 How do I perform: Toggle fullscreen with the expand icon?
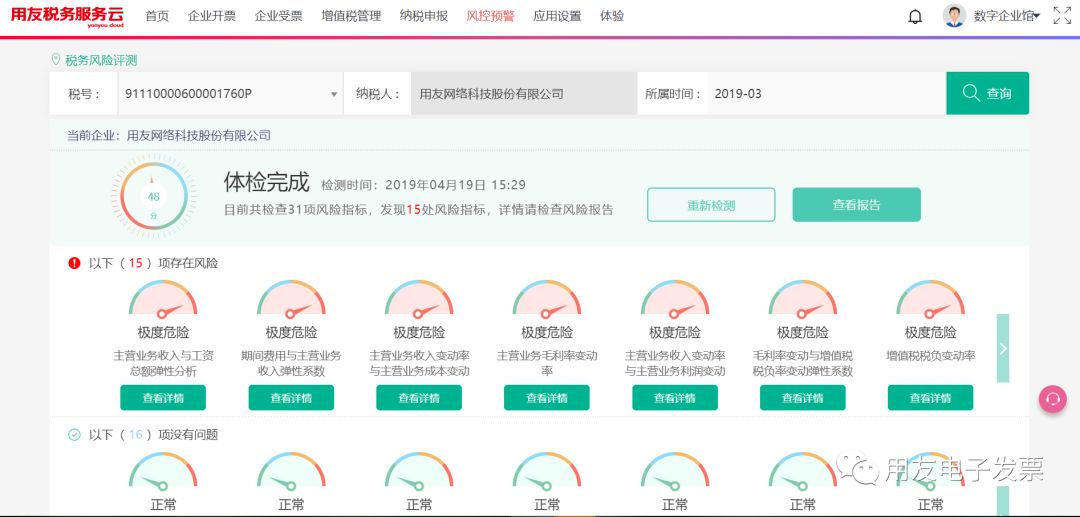(x=1062, y=16)
